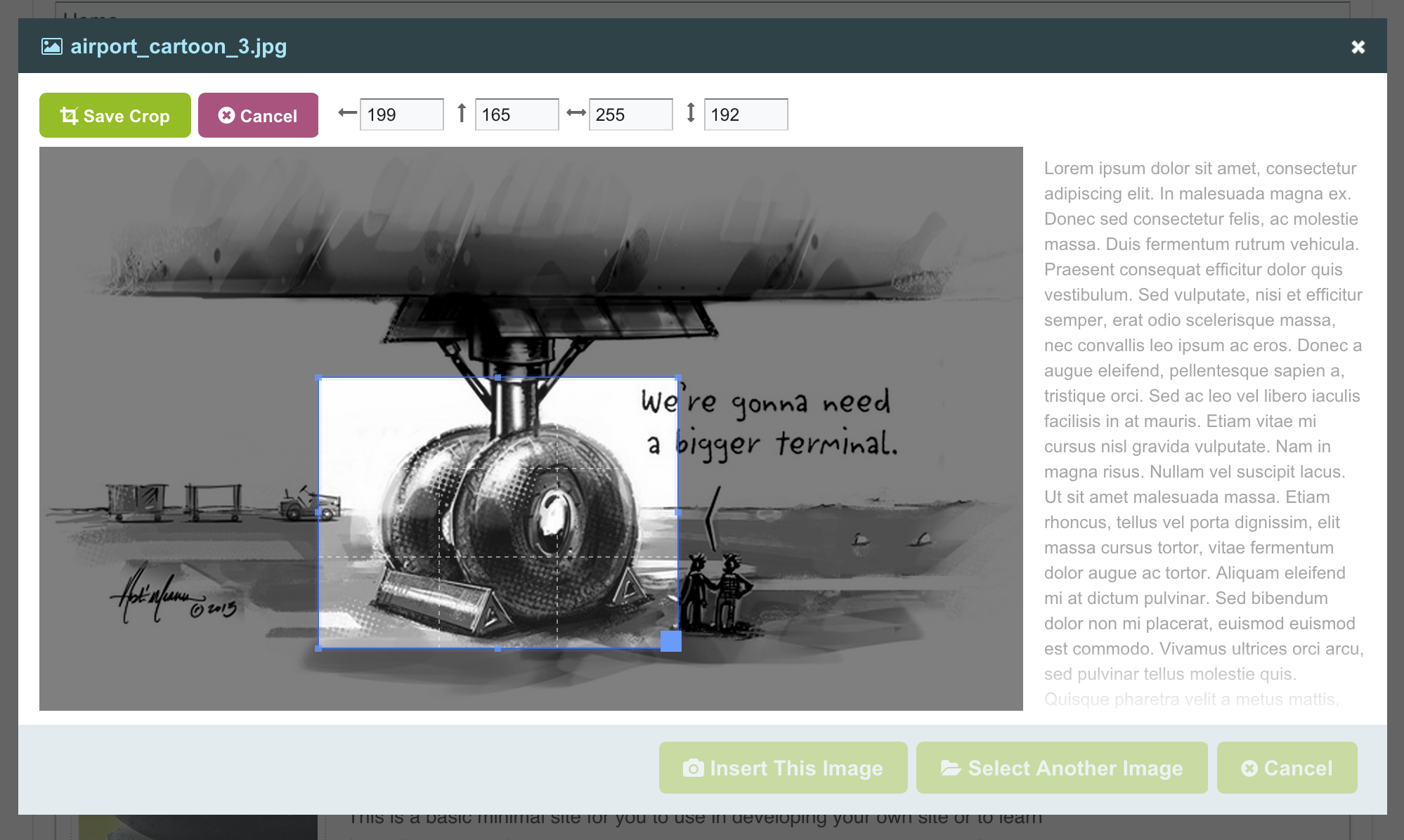Click the left-offset arrow icon
The height and width of the screenshot is (840, 1404).
347,112
